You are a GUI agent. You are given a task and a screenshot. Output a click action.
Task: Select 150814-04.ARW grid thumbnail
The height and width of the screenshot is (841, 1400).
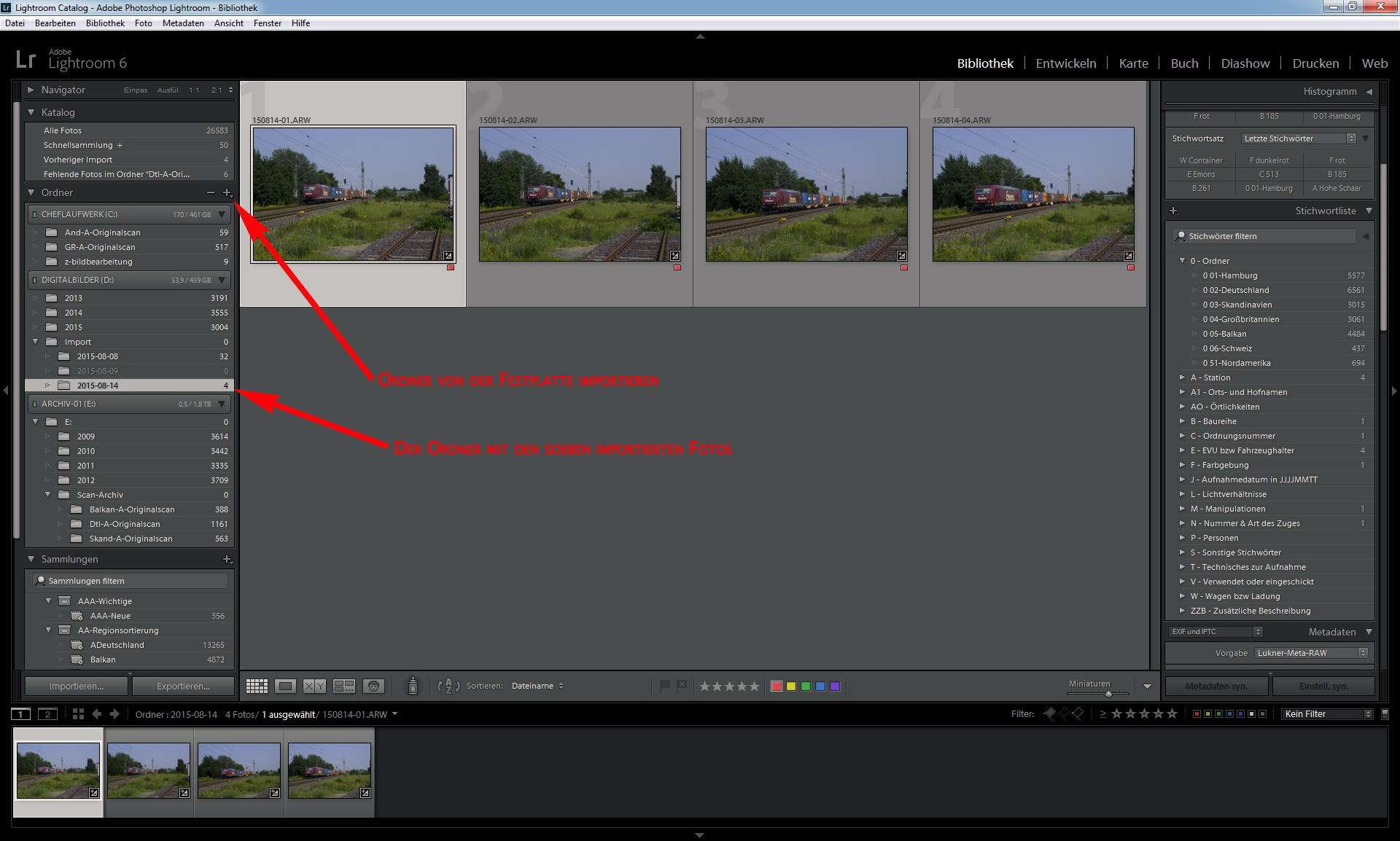point(1033,194)
